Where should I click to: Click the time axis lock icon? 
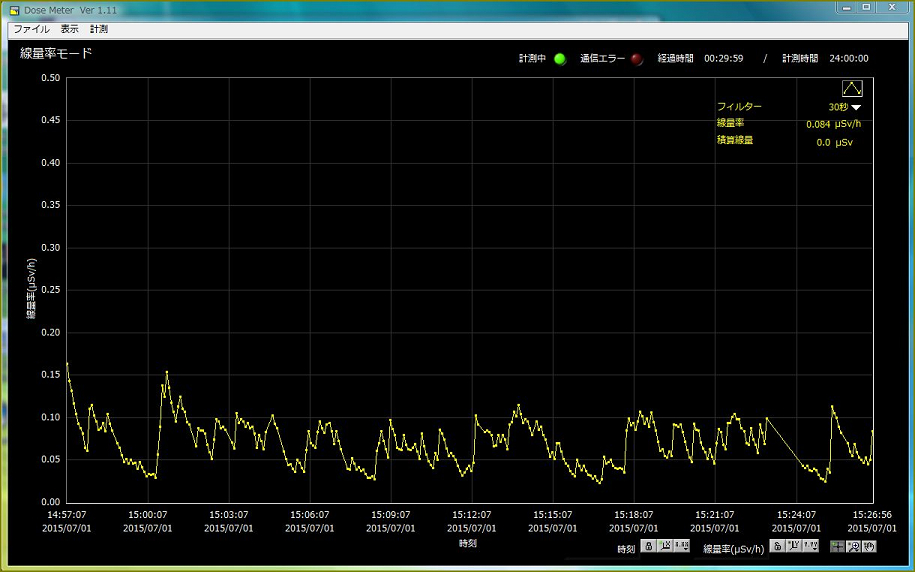point(648,546)
